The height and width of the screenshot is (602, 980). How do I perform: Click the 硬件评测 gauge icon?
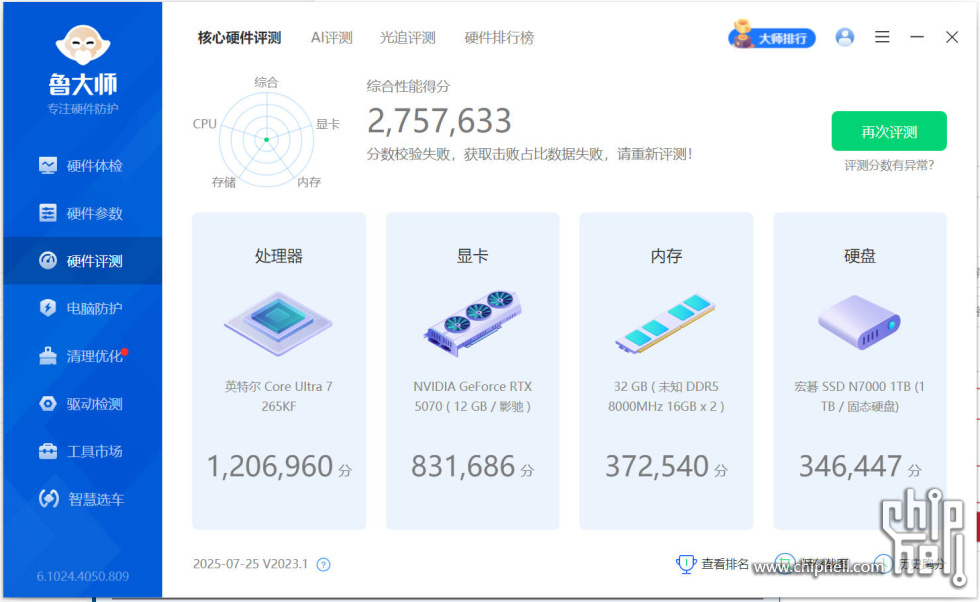[x=48, y=261]
